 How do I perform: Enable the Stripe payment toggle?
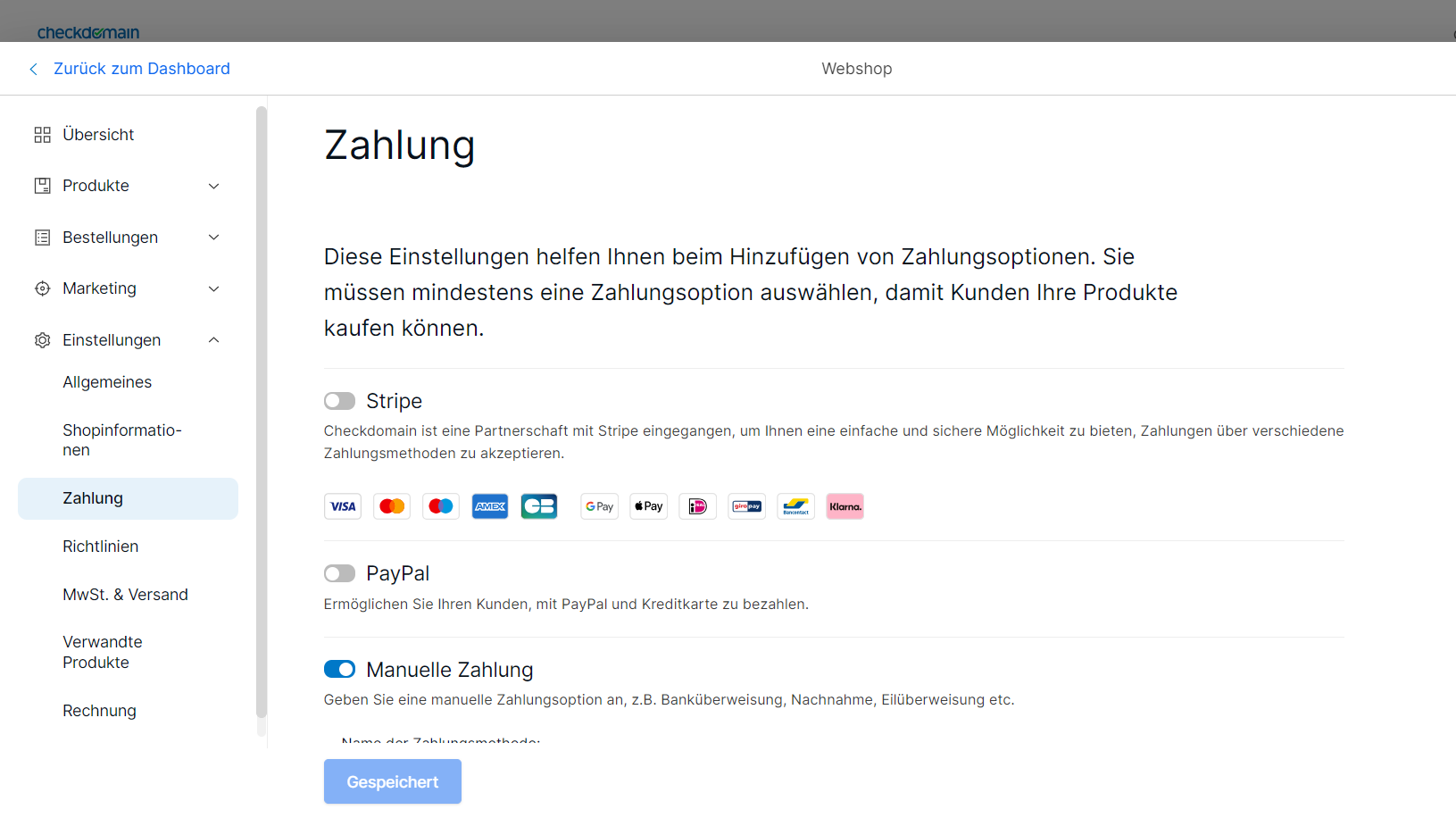339,401
